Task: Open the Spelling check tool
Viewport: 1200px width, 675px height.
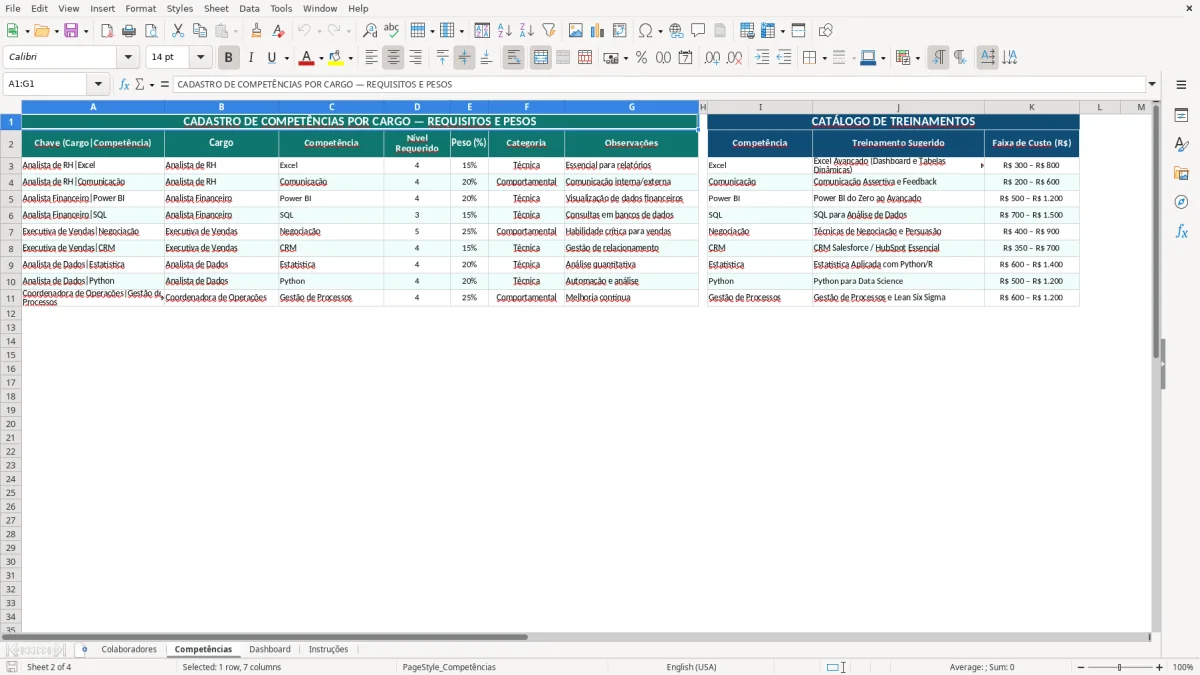Action: click(391, 30)
